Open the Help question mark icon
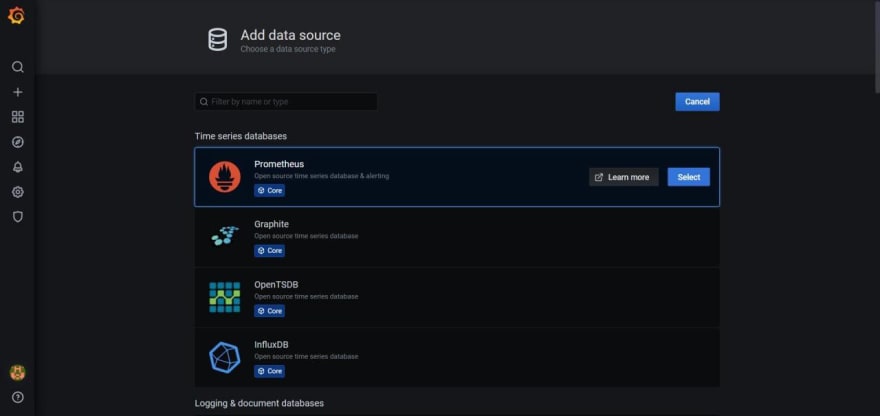 tap(17, 397)
